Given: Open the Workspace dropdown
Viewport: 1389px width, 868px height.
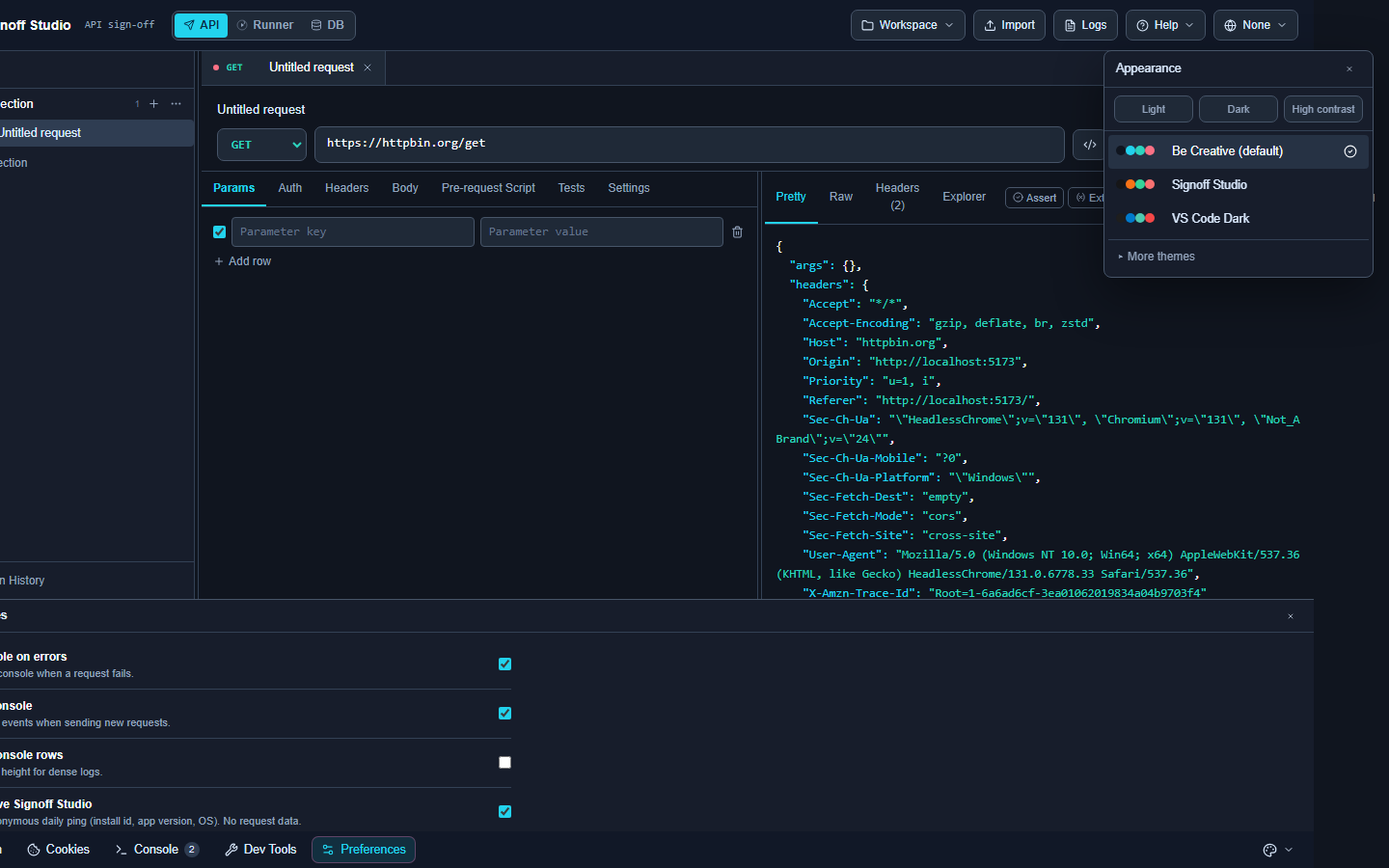Looking at the screenshot, I should [x=908, y=25].
